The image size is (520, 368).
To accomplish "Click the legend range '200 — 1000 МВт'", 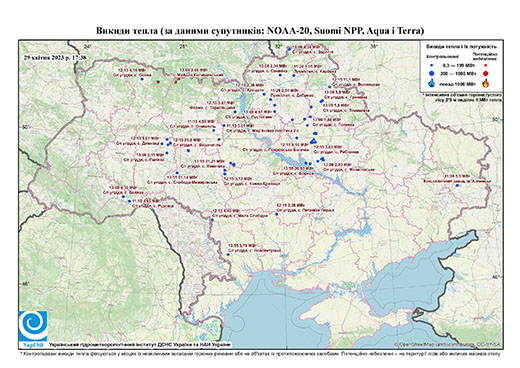I will pyautogui.click(x=458, y=73).
